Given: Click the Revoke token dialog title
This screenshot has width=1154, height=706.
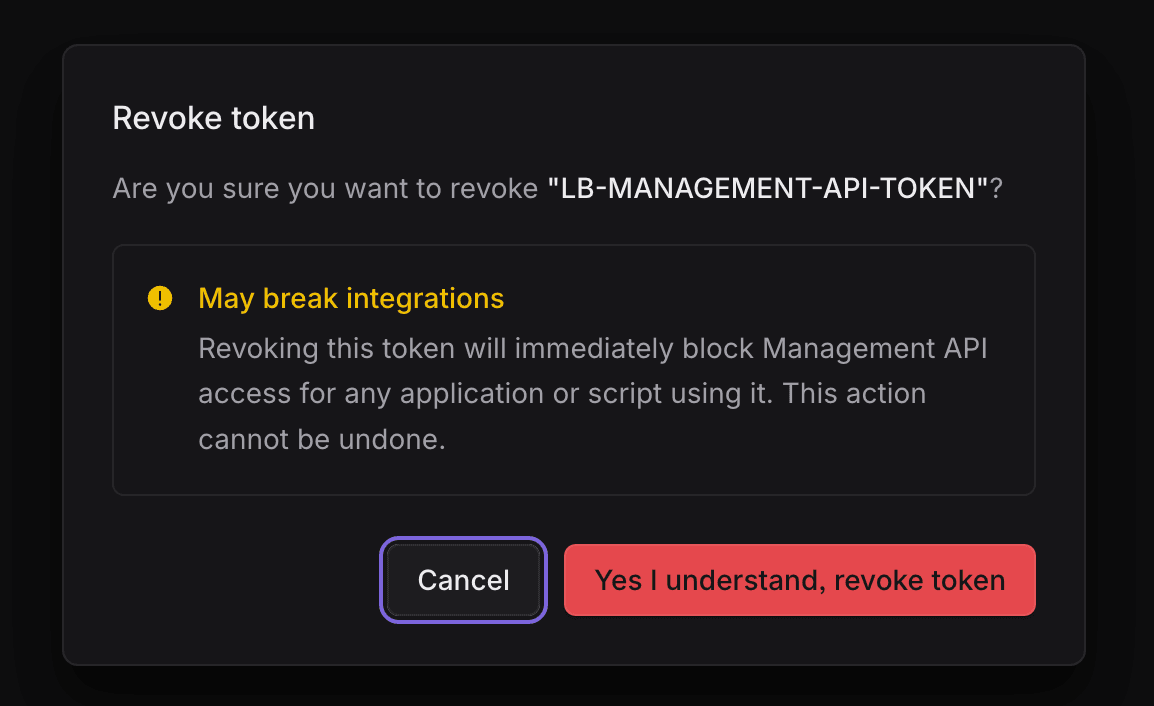Looking at the screenshot, I should (213, 118).
